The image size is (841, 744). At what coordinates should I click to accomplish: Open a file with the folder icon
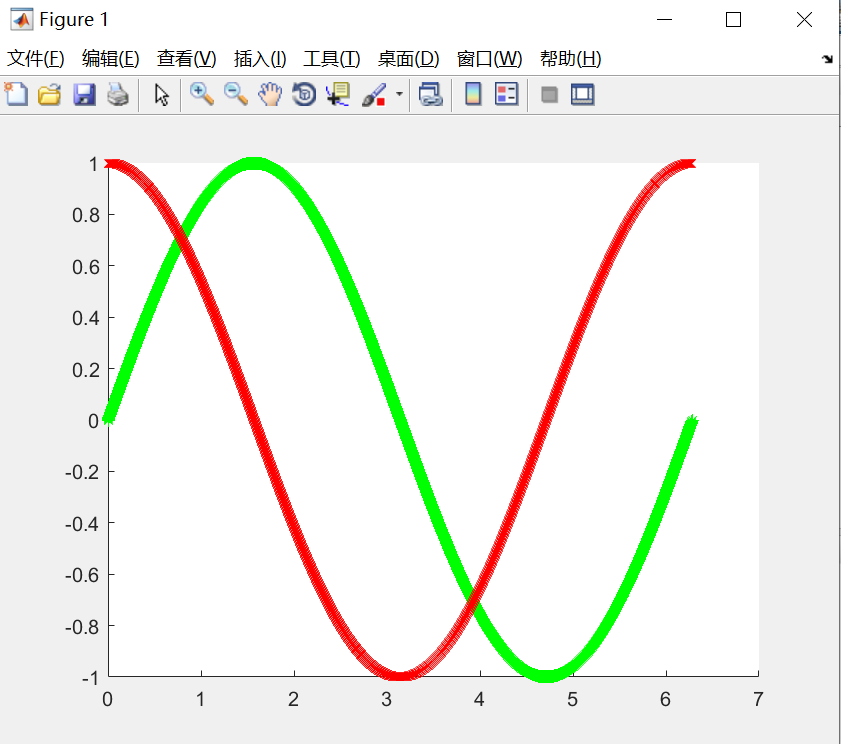[49, 94]
